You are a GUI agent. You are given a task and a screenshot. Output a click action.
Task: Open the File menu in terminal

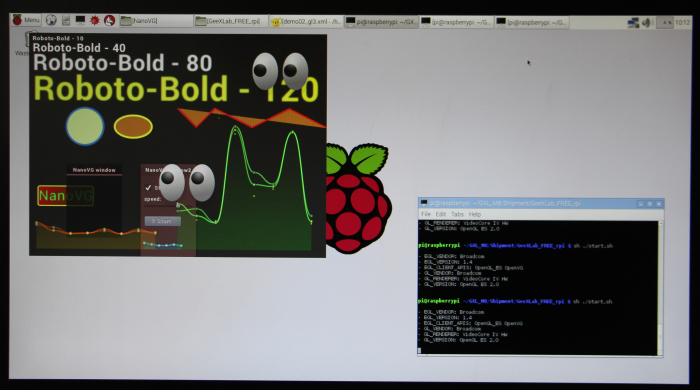(x=426, y=214)
